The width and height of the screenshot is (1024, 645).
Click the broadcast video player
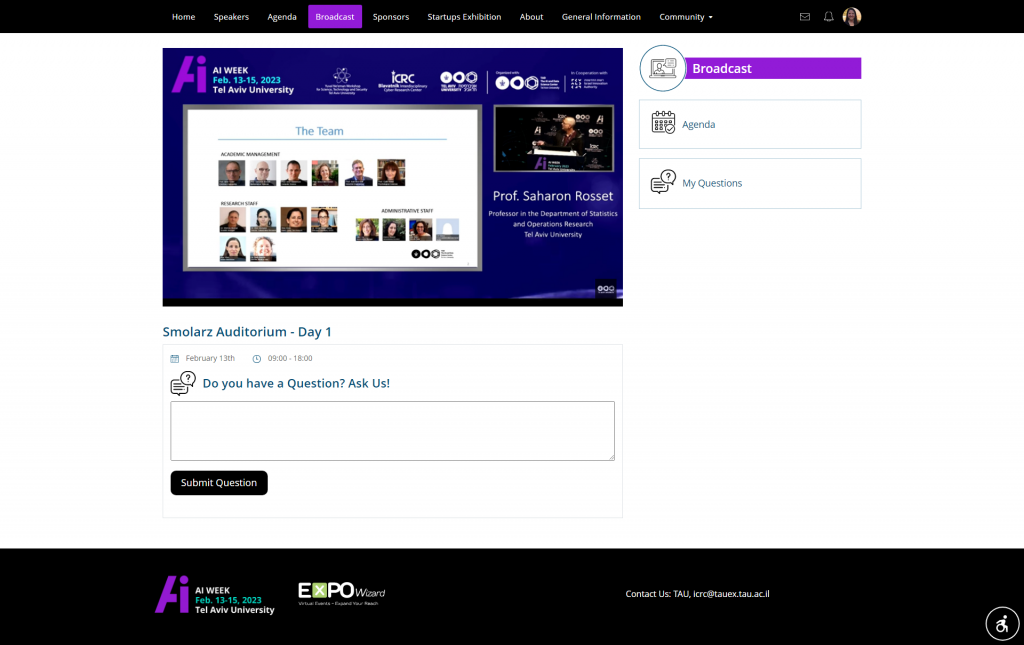pos(392,177)
